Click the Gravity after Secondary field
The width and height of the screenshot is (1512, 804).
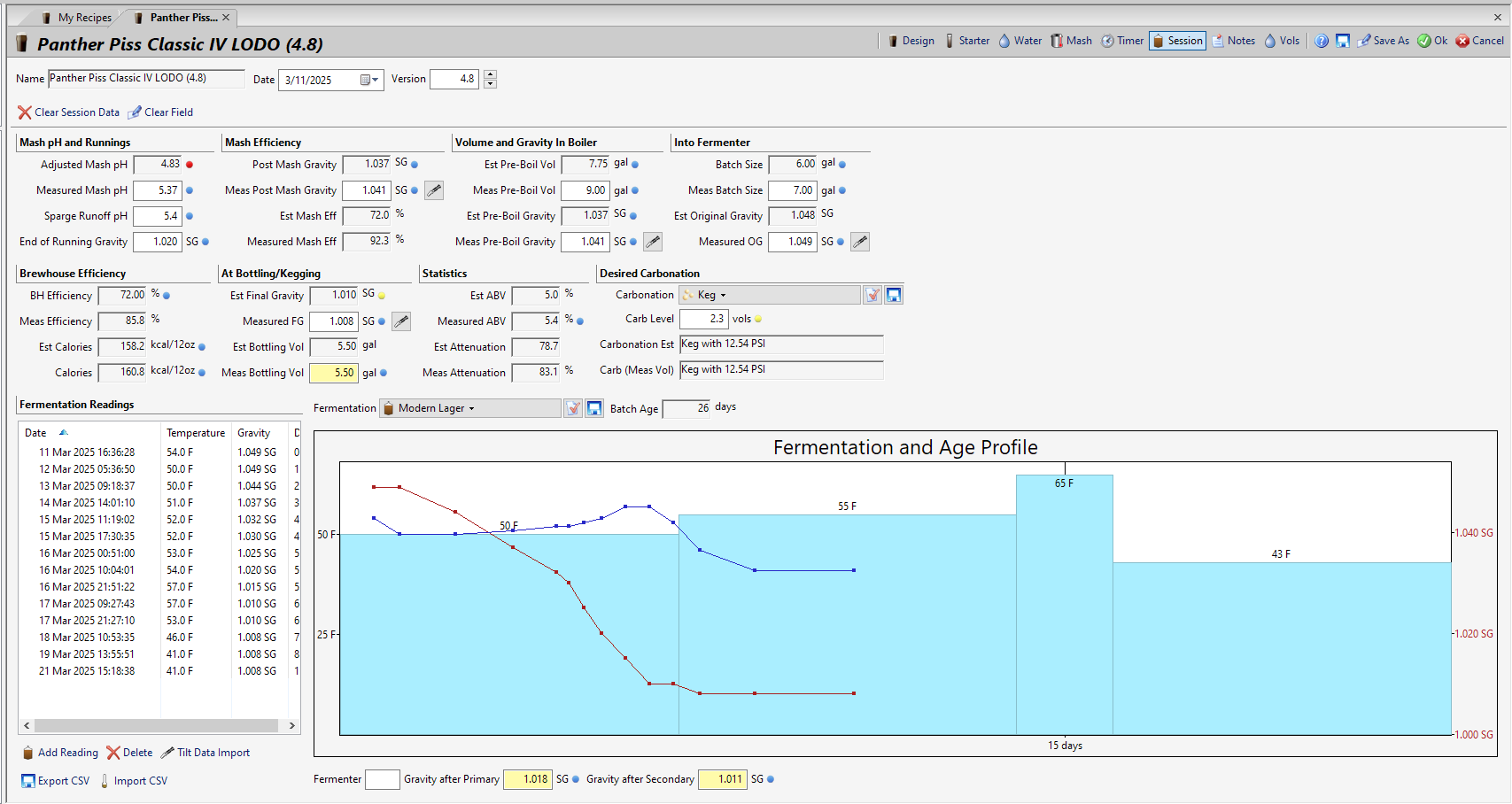point(723,779)
